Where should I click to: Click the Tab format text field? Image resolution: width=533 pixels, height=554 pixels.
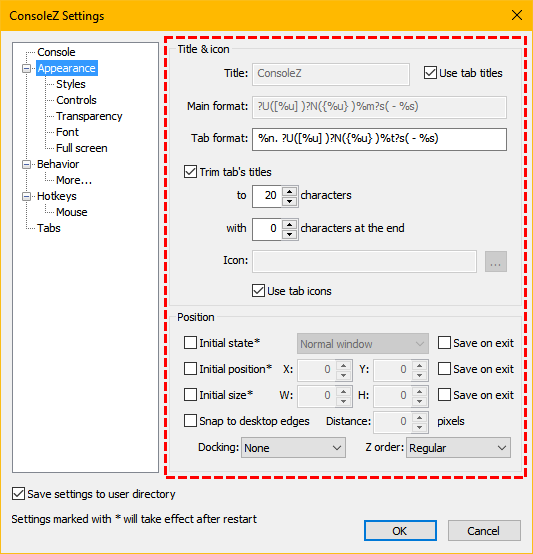tap(379, 139)
